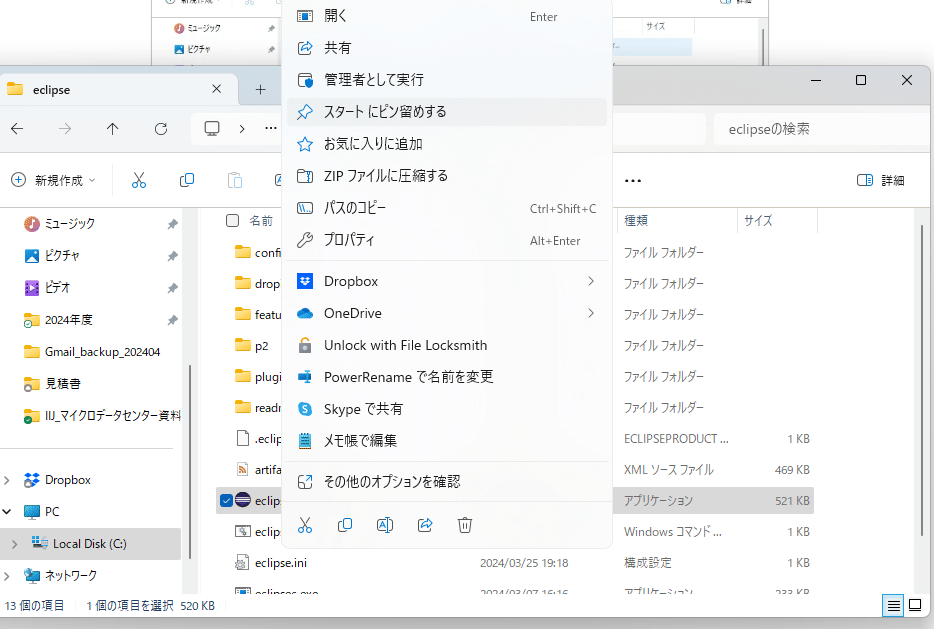The height and width of the screenshot is (629, 934).
Task: Click the delete trash icon in context menu
Action: [x=465, y=525]
